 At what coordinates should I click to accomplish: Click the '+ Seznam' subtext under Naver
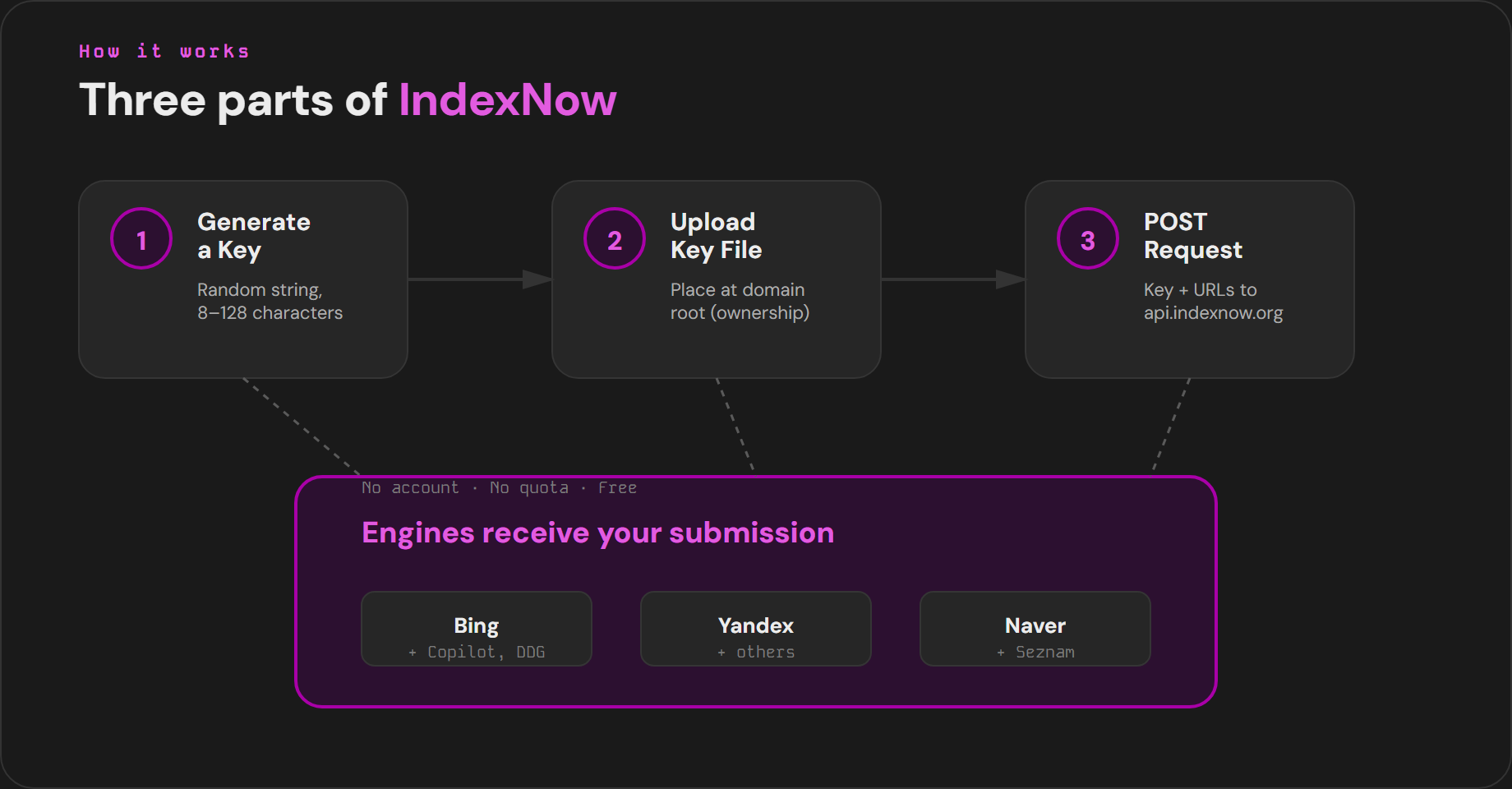pyautogui.click(x=1035, y=652)
